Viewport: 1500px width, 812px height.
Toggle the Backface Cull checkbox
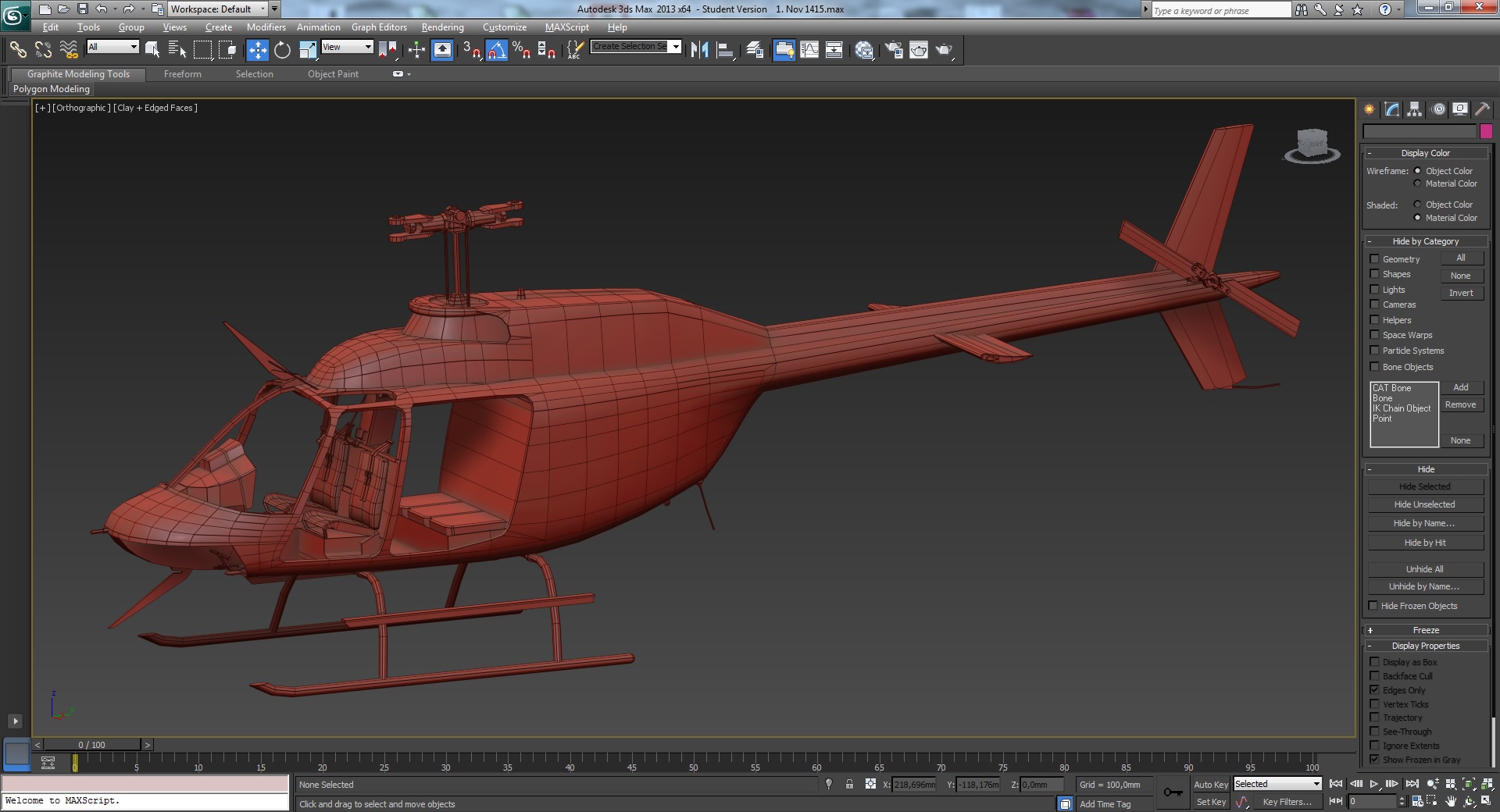tap(1374, 676)
